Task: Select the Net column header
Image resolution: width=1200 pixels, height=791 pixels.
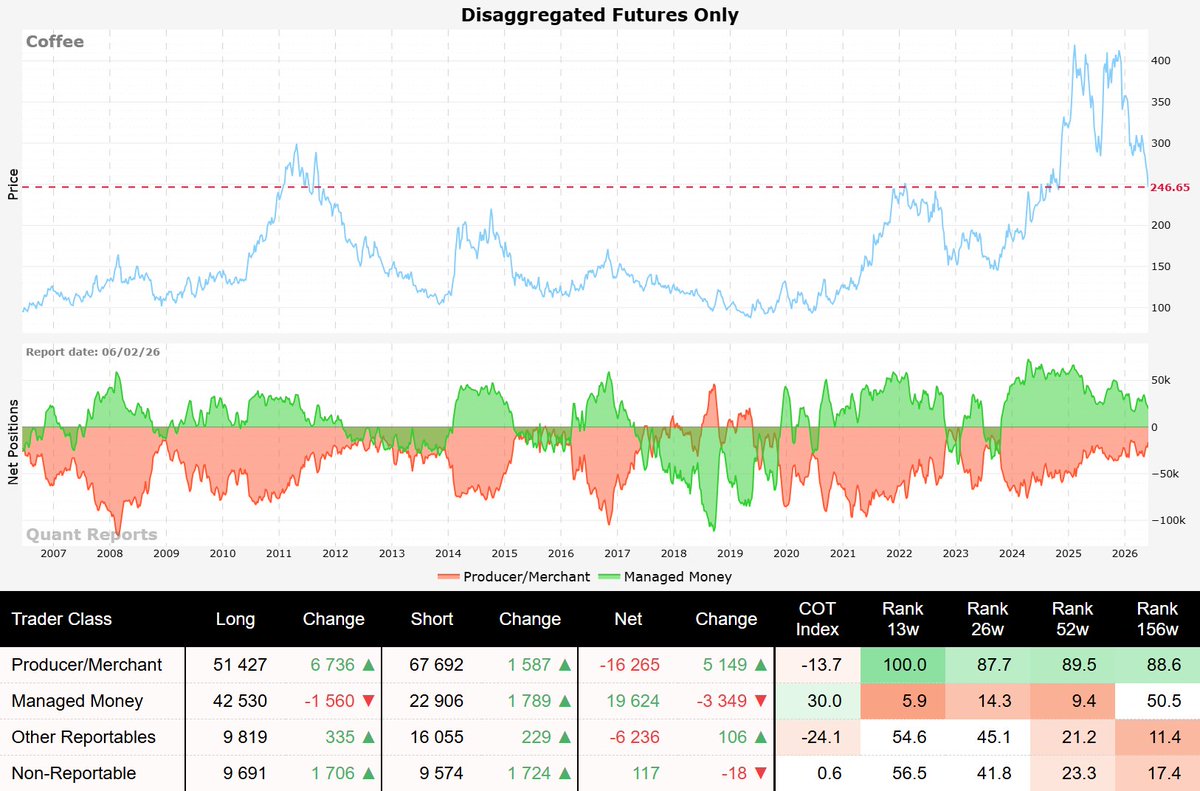Action: point(628,619)
